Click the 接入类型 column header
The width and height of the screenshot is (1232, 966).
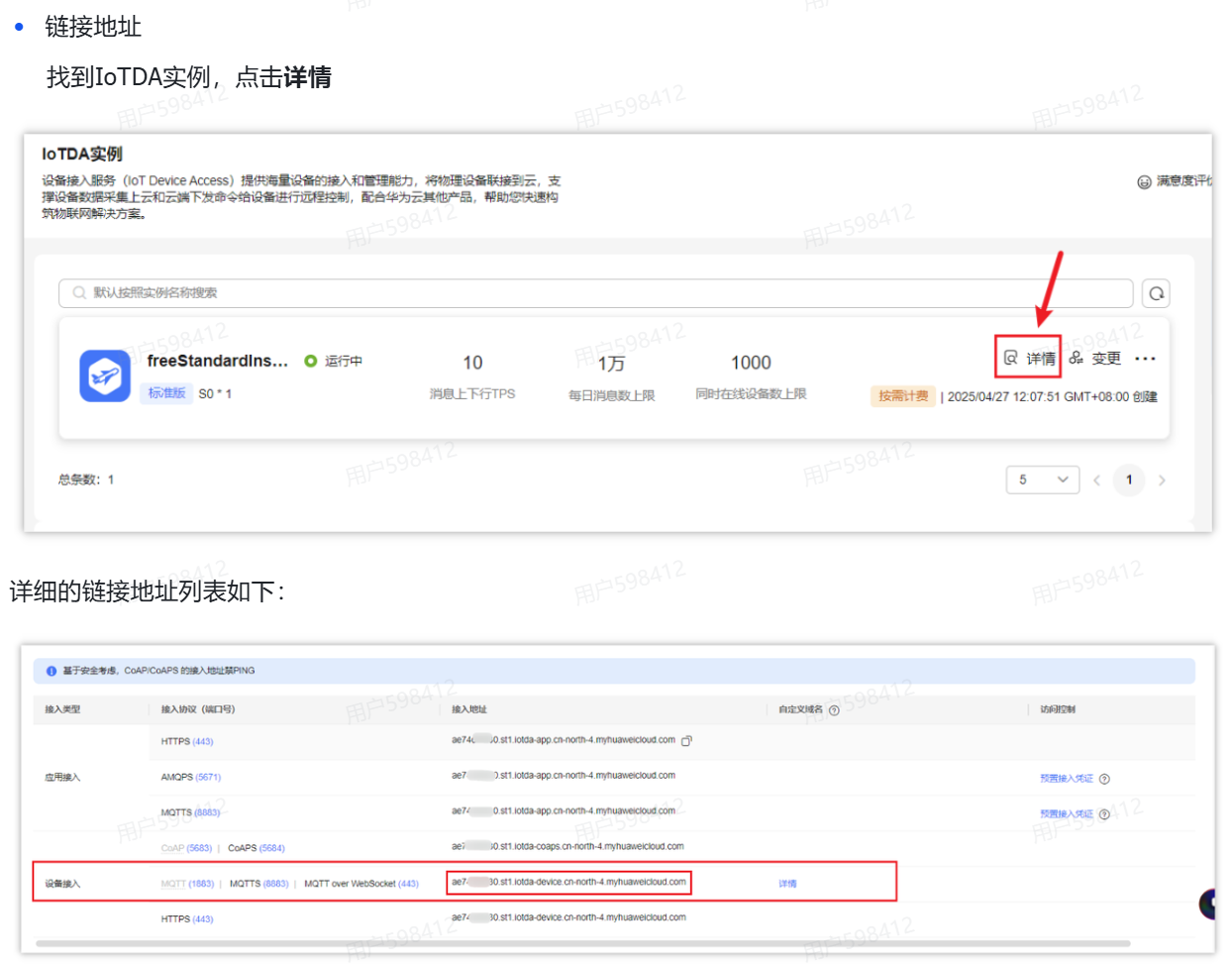(x=62, y=709)
